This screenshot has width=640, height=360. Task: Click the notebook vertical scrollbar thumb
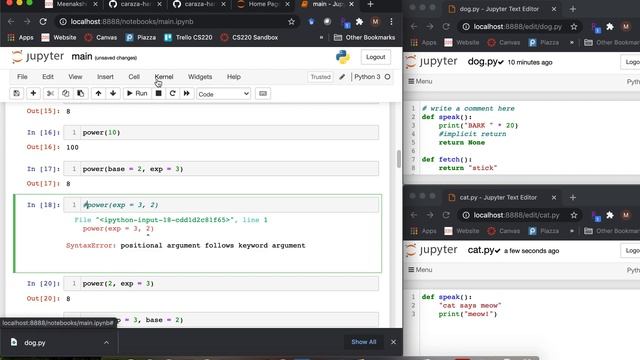399,159
